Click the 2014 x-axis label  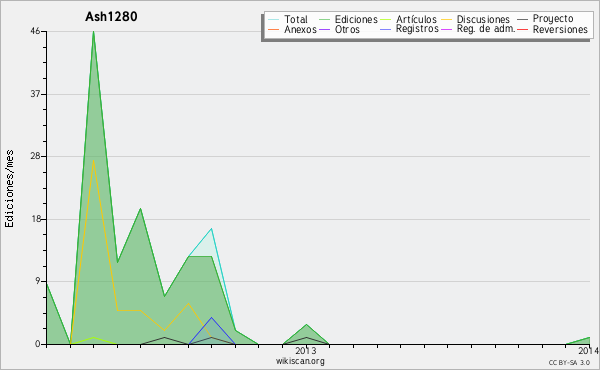pos(589,351)
